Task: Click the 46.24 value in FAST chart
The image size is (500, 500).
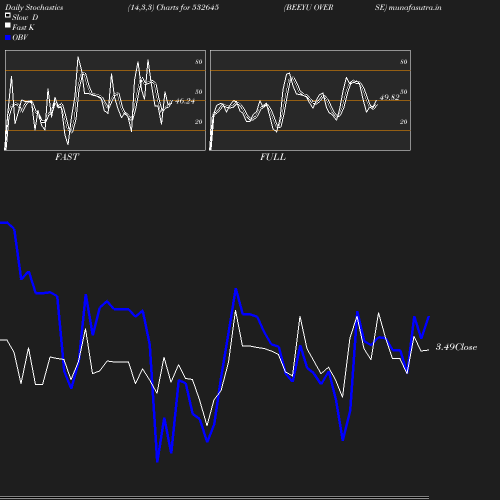Action: click(185, 101)
